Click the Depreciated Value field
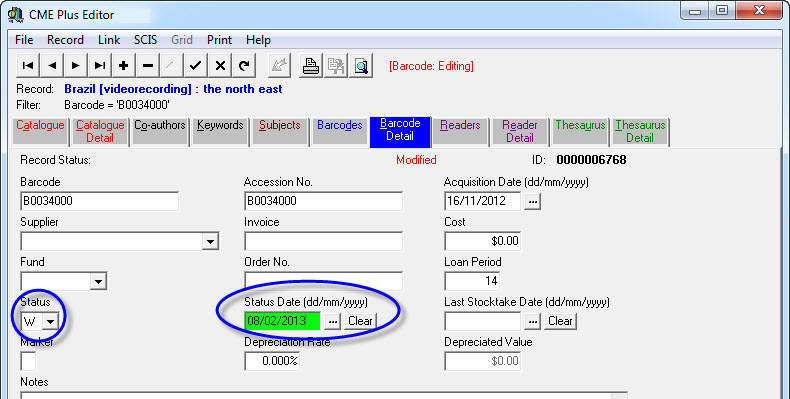The width and height of the screenshot is (790, 399). tap(483, 361)
